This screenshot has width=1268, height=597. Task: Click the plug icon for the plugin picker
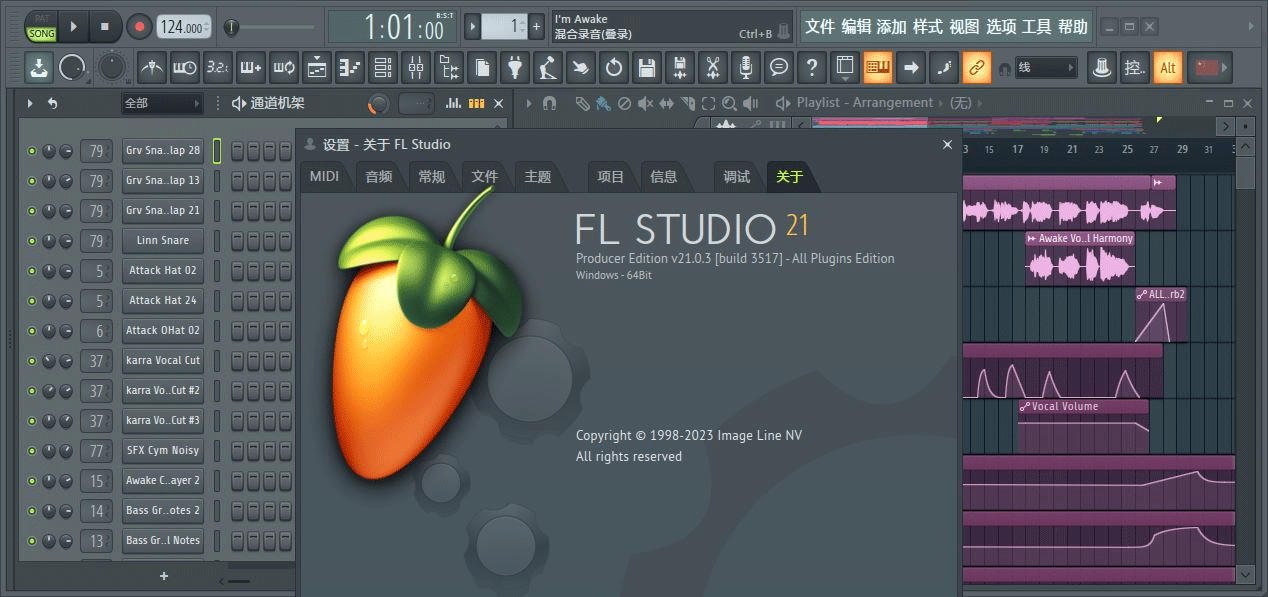tap(515, 68)
